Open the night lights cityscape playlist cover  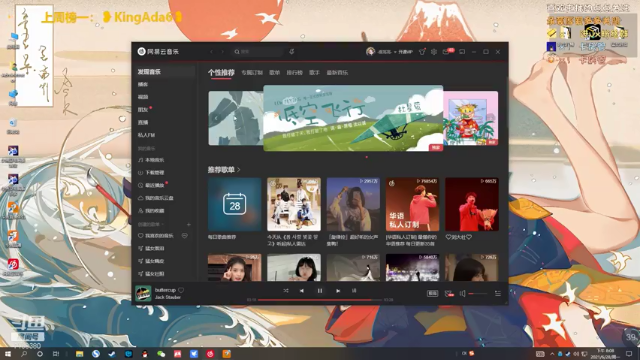[412, 267]
